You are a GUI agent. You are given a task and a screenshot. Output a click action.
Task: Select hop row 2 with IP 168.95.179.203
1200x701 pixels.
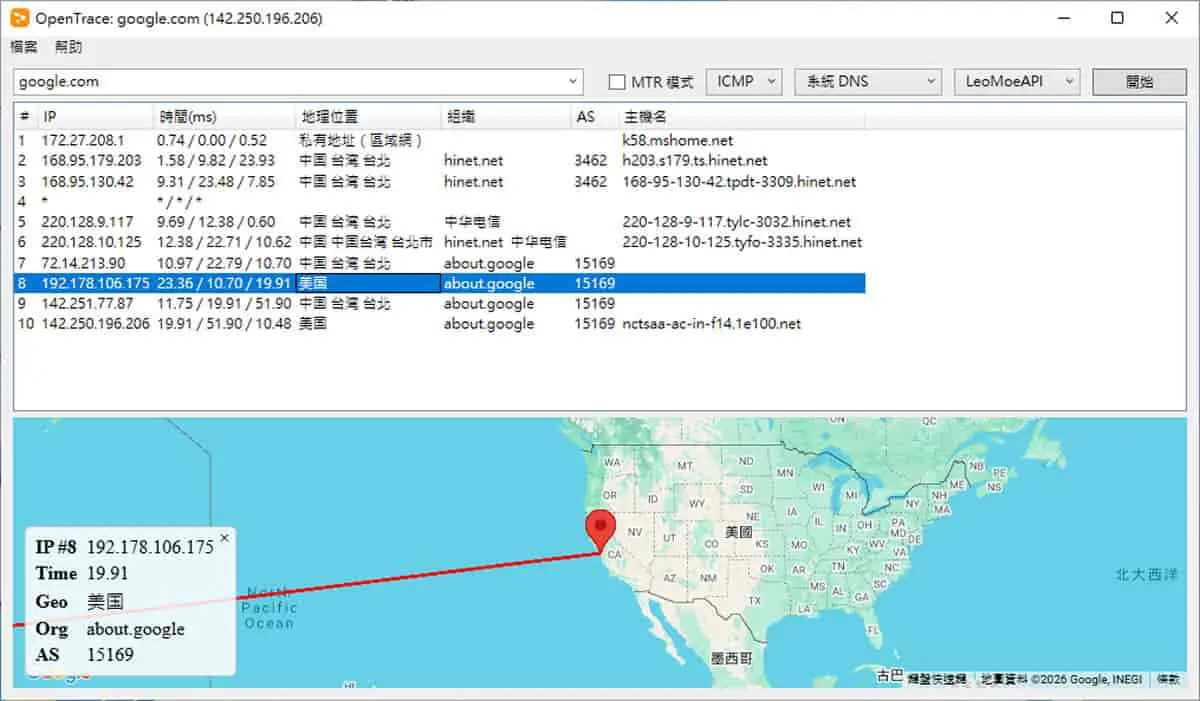tap(439, 161)
